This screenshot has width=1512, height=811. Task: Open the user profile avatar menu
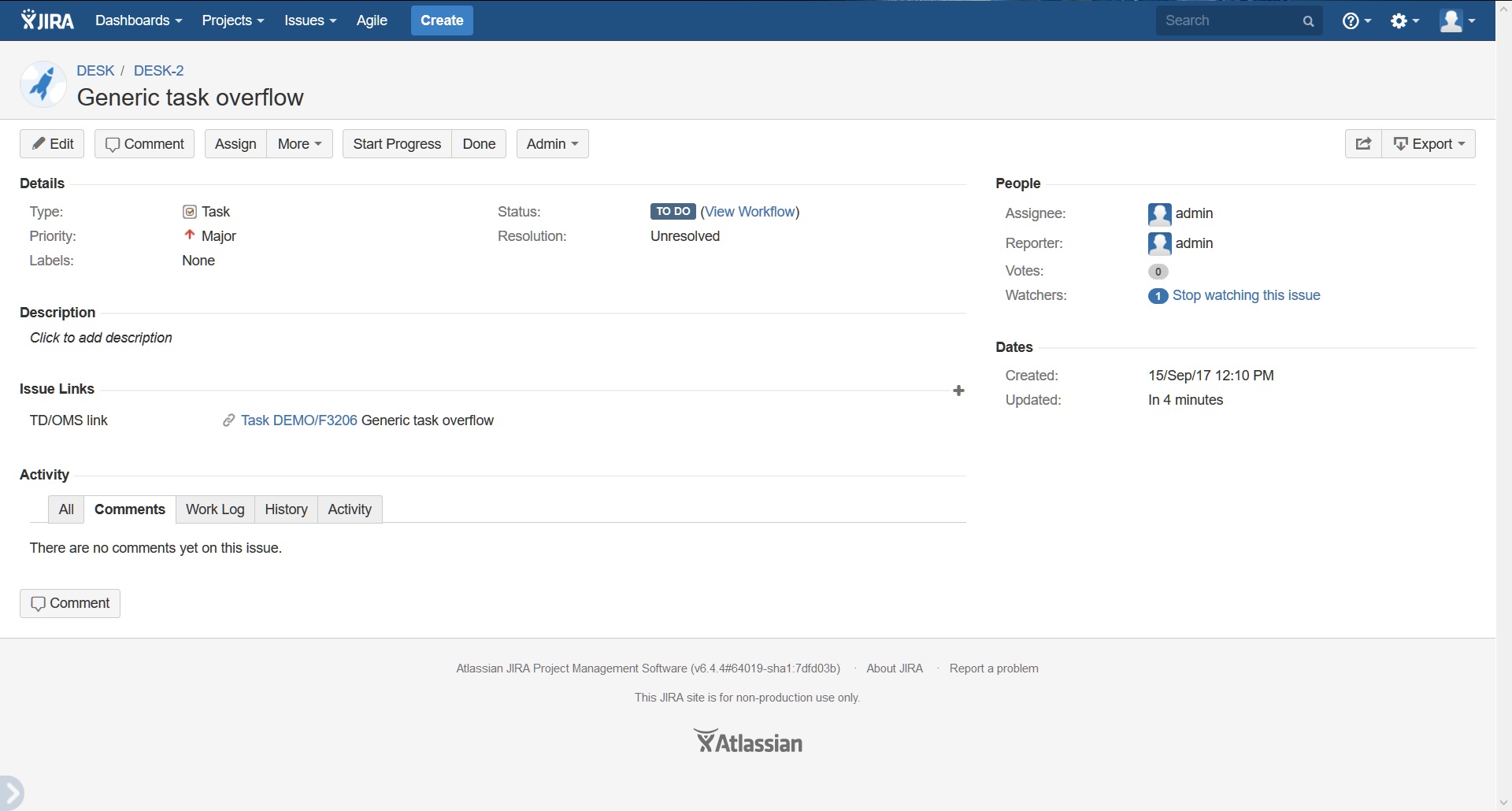point(1456,21)
